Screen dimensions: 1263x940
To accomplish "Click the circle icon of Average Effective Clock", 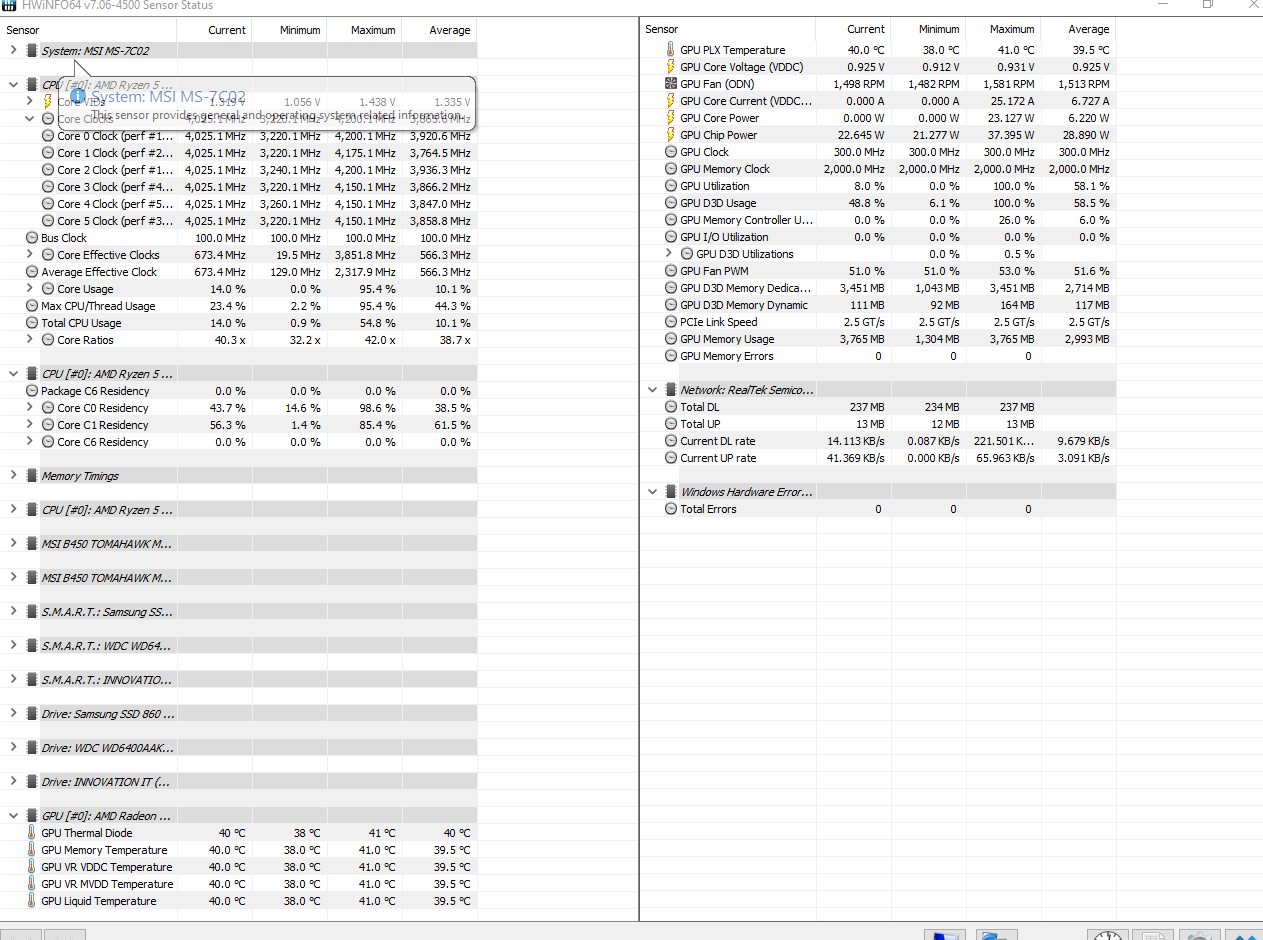I will click(x=32, y=272).
